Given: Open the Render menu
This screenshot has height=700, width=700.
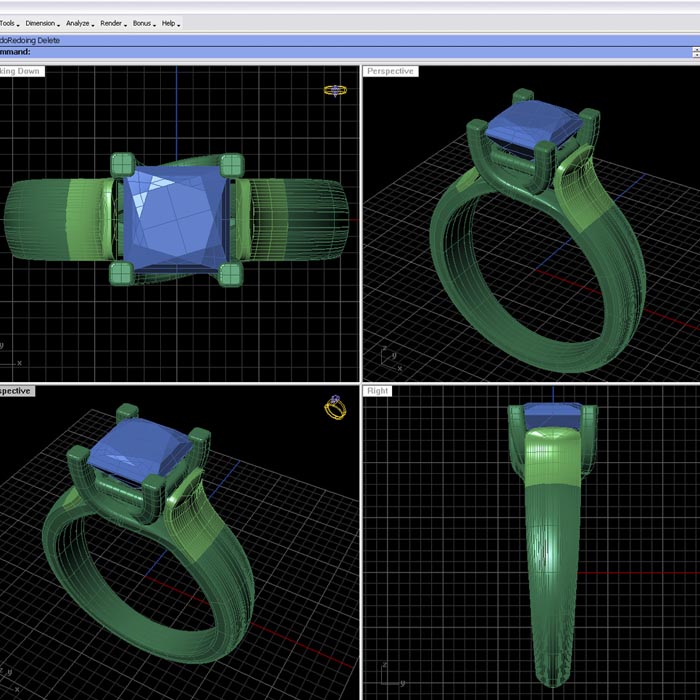Looking at the screenshot, I should pos(113,23).
